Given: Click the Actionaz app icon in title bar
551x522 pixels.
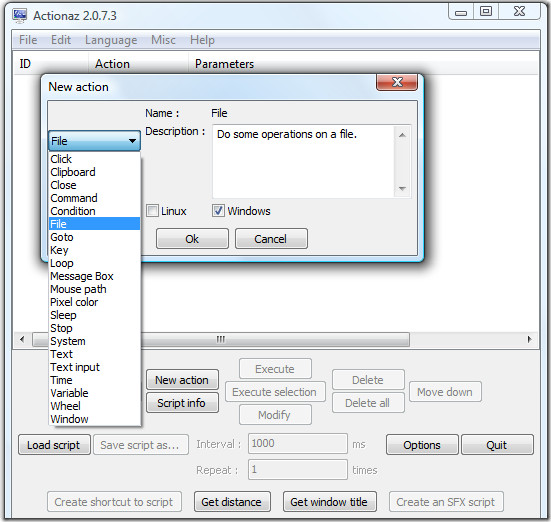Looking at the screenshot, I should [19, 15].
